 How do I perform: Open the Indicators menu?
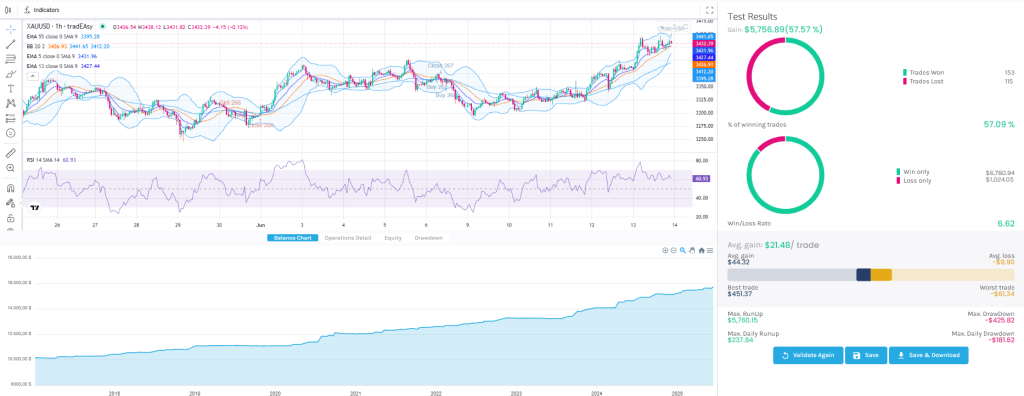point(40,10)
